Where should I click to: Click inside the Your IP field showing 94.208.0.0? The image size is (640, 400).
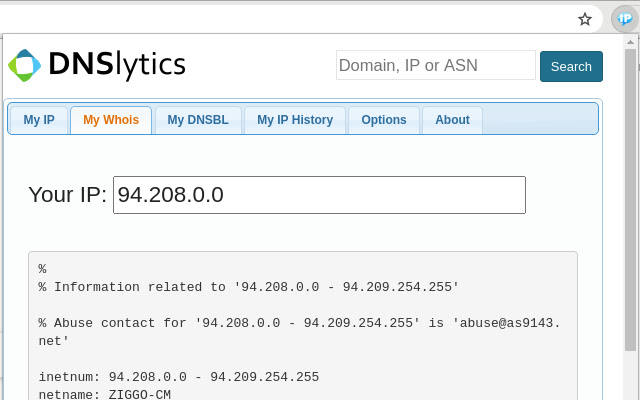tap(319, 195)
